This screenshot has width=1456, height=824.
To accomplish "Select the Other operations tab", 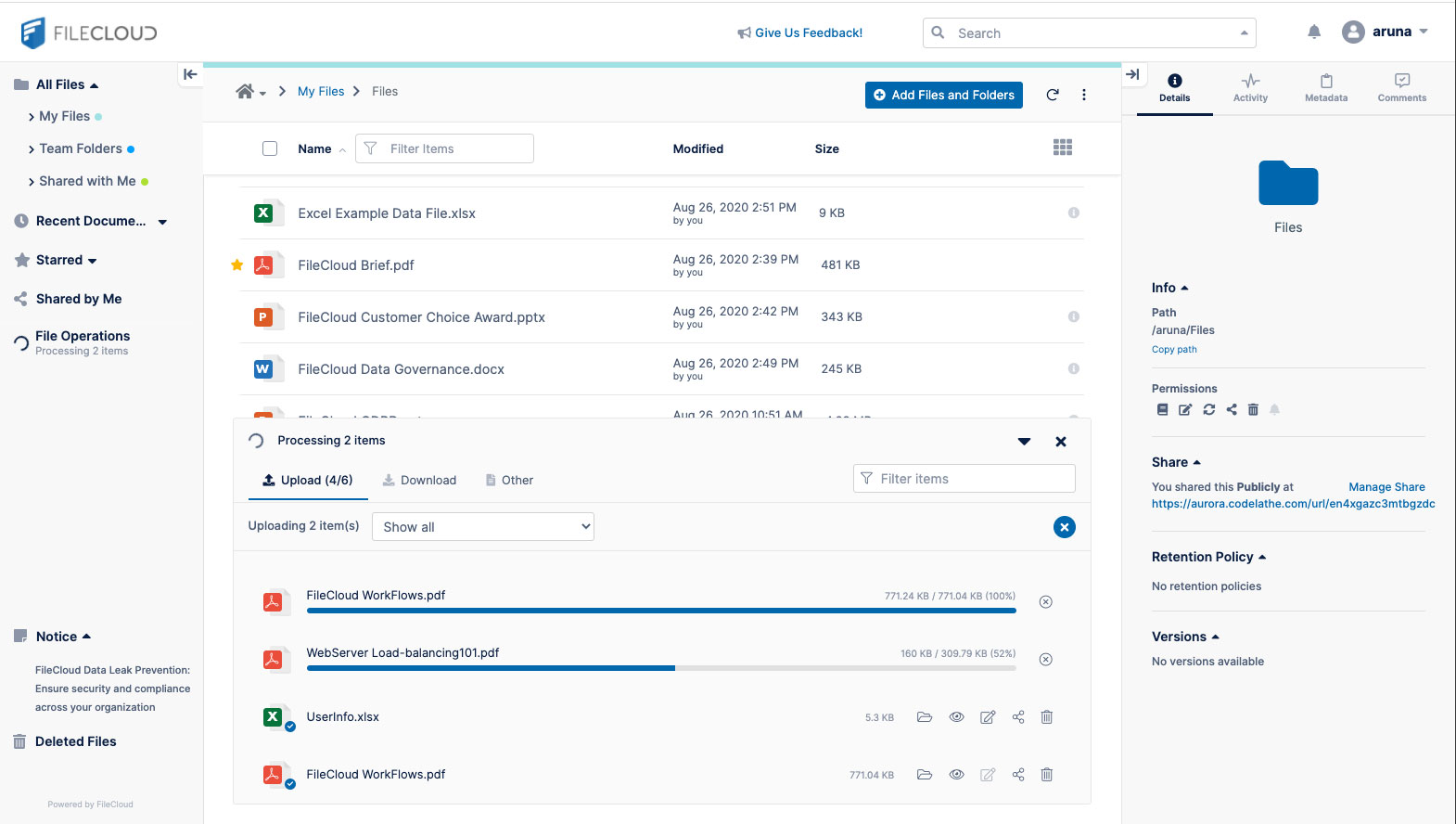I will coord(509,481).
